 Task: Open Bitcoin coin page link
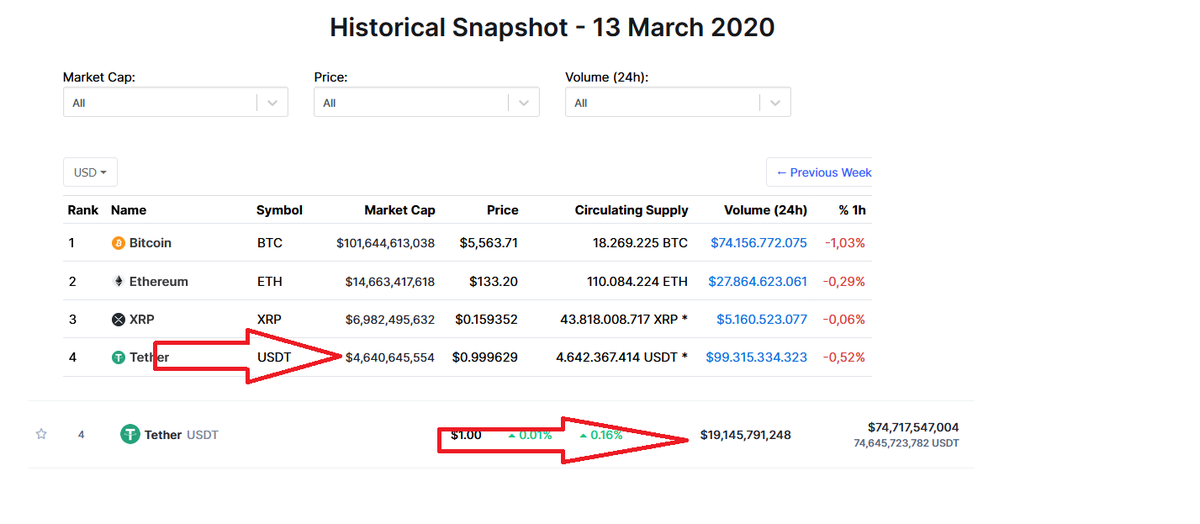pos(150,243)
